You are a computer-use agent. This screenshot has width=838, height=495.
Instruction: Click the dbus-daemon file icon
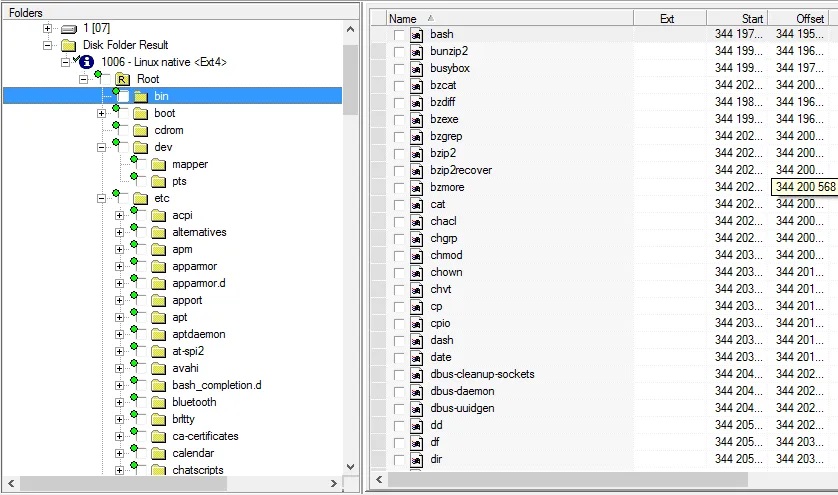(417, 392)
